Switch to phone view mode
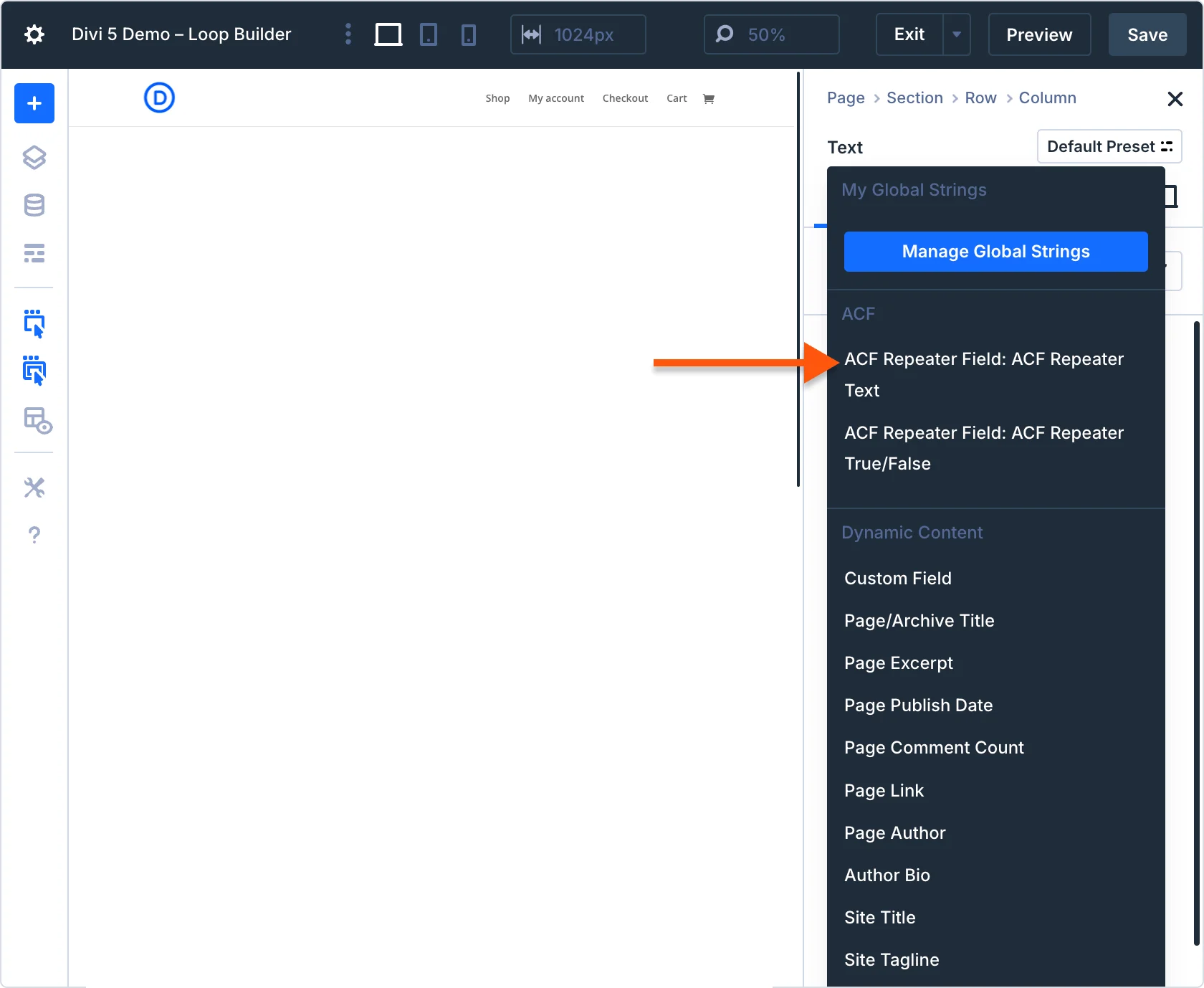This screenshot has width=1204, height=988. pos(469,34)
